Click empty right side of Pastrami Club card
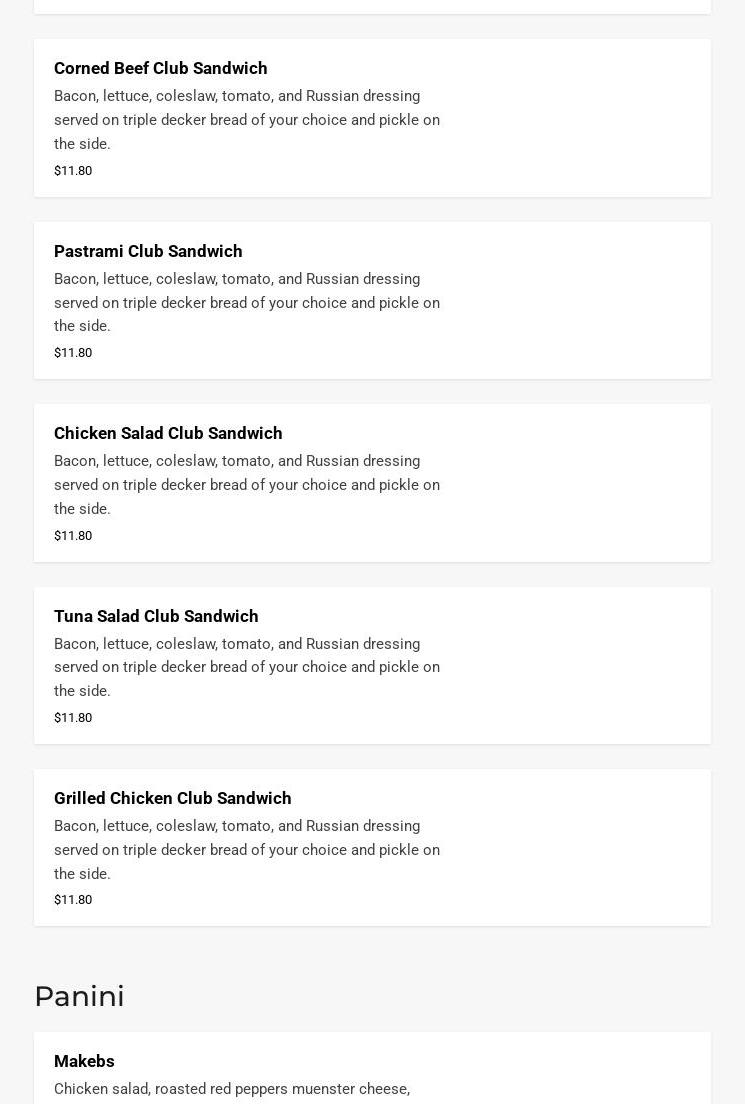 tap(580, 301)
